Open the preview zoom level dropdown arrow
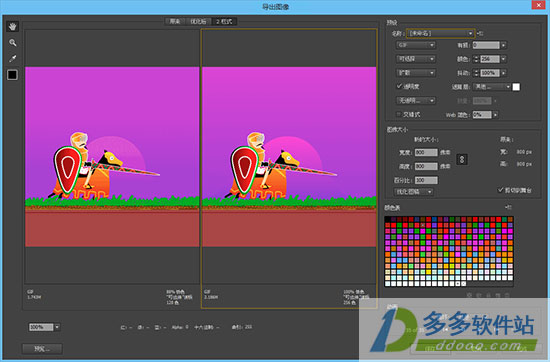 click(58, 327)
